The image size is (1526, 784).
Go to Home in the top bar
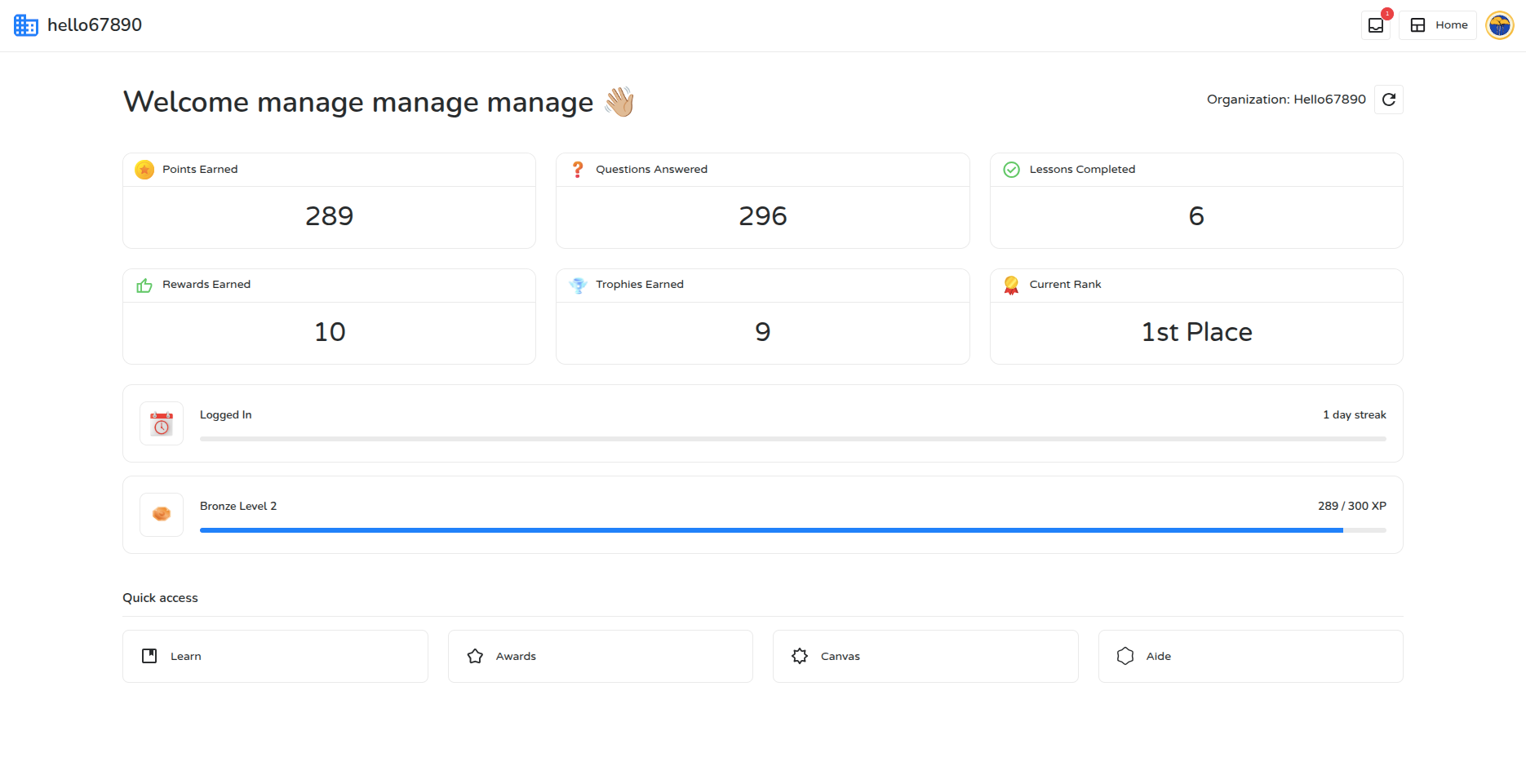[x=1438, y=25]
